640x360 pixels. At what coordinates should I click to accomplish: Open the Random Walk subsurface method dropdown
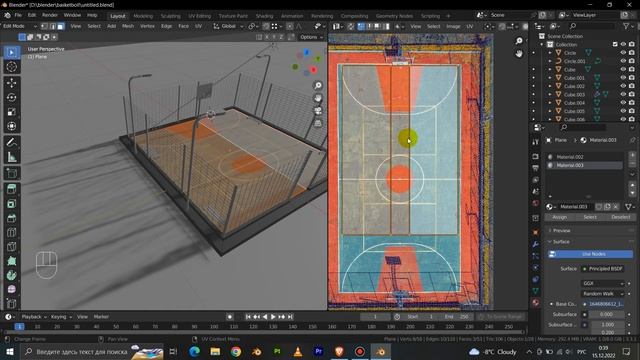coord(603,293)
